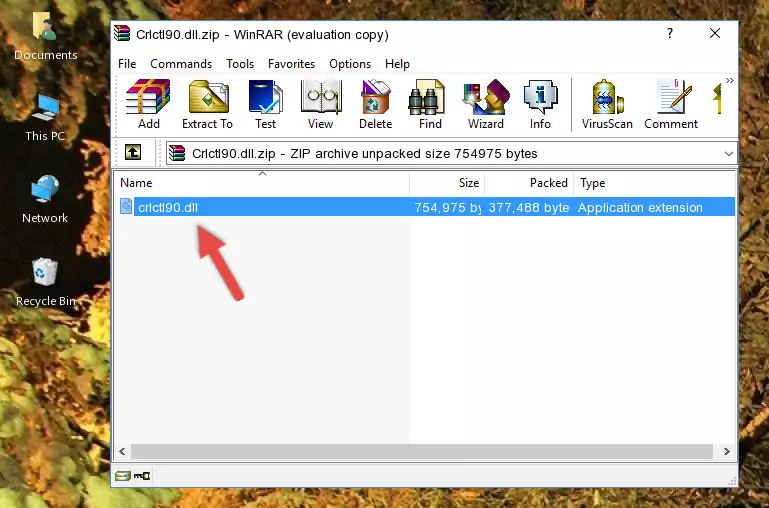Click the Find binoculars icon
The image size is (769, 508).
point(427,97)
